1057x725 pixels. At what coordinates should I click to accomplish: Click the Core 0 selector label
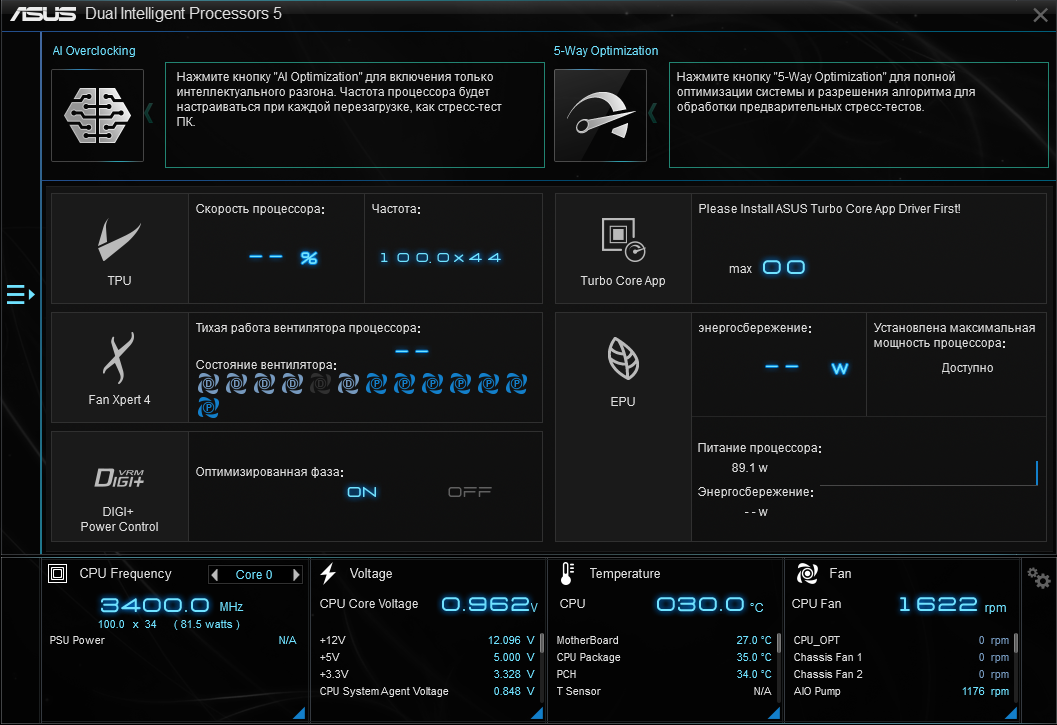(254, 575)
